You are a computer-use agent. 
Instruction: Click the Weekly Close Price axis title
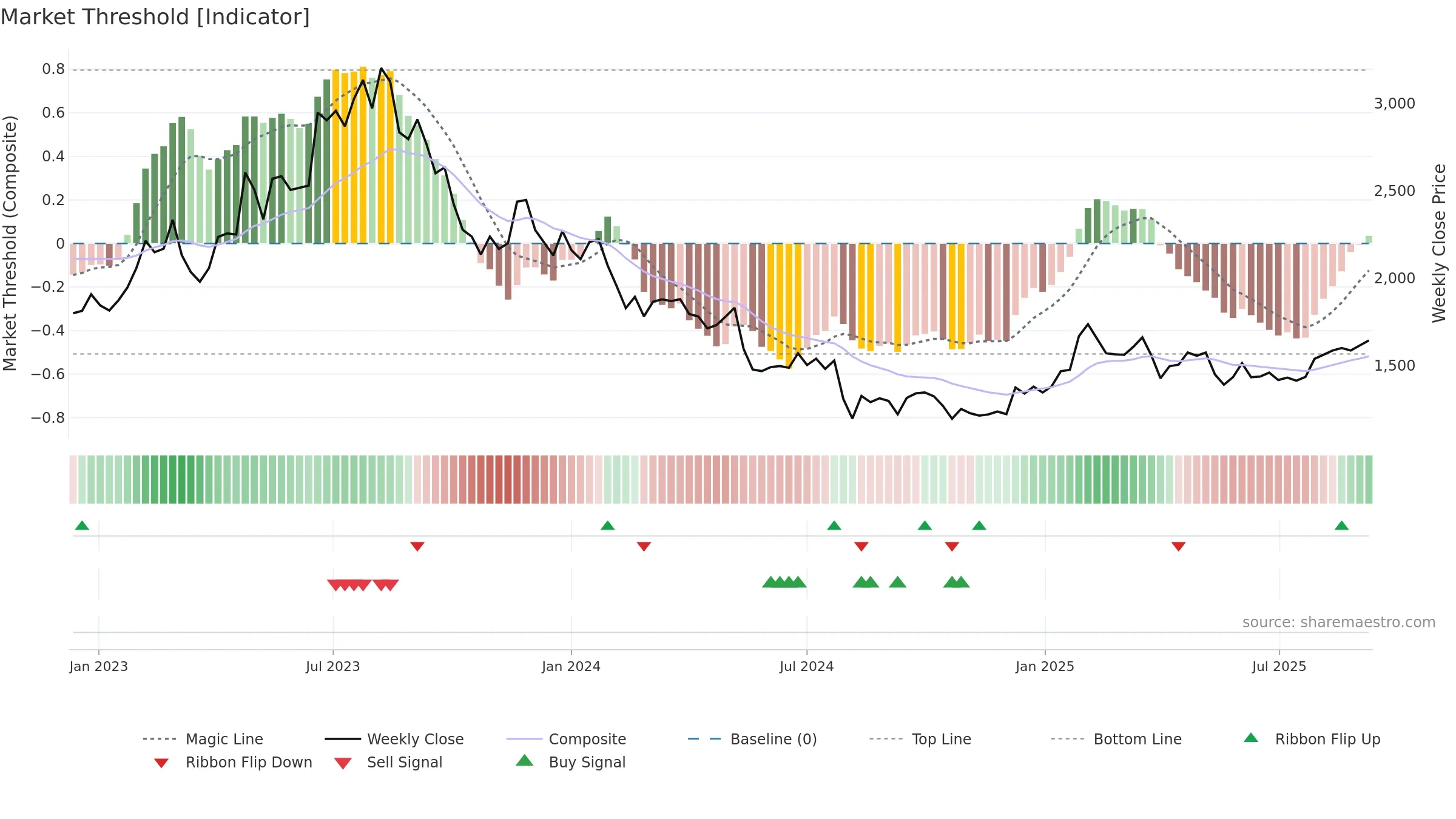1439,243
